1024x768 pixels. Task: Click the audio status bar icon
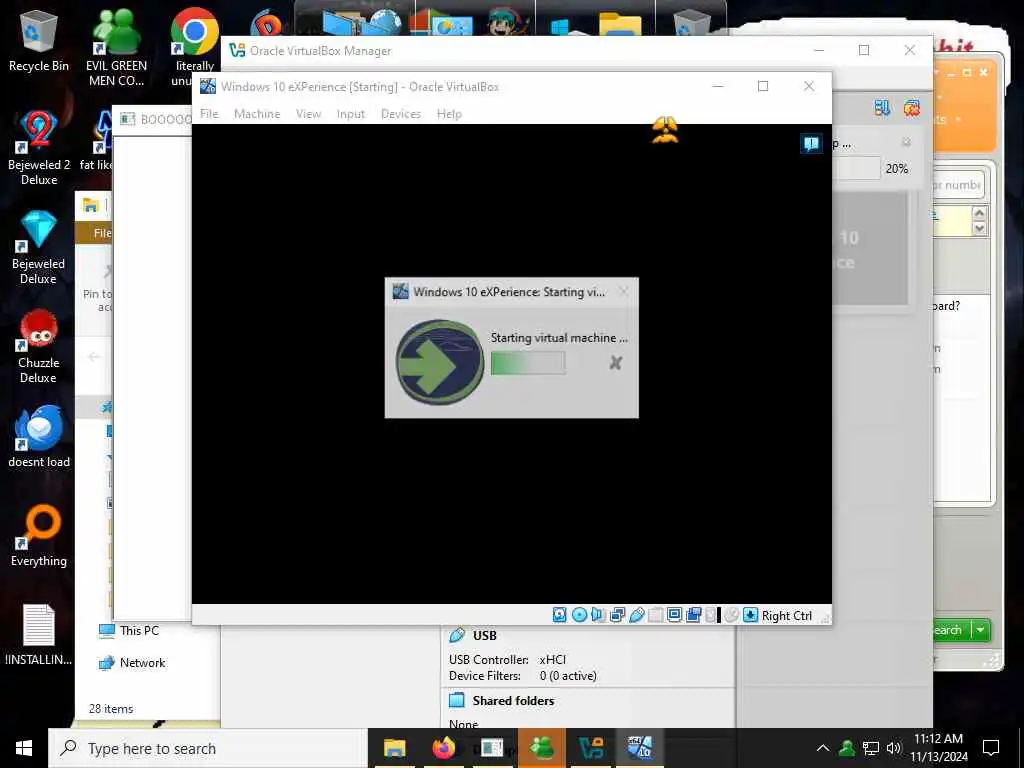(598, 615)
